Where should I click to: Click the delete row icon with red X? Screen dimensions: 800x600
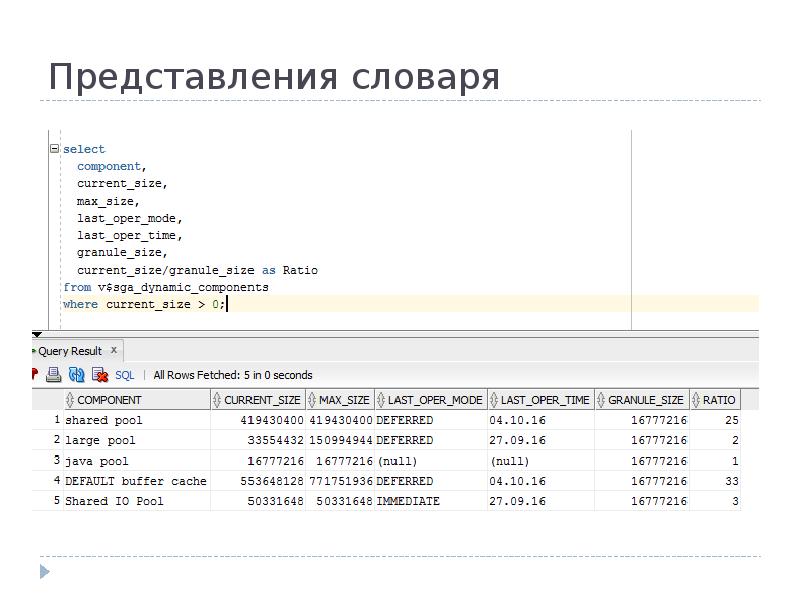100,375
